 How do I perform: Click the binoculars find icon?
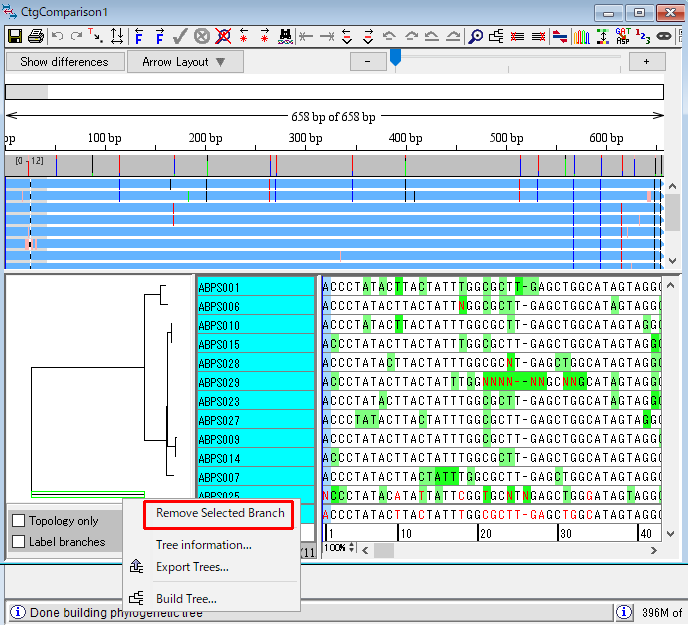285,36
